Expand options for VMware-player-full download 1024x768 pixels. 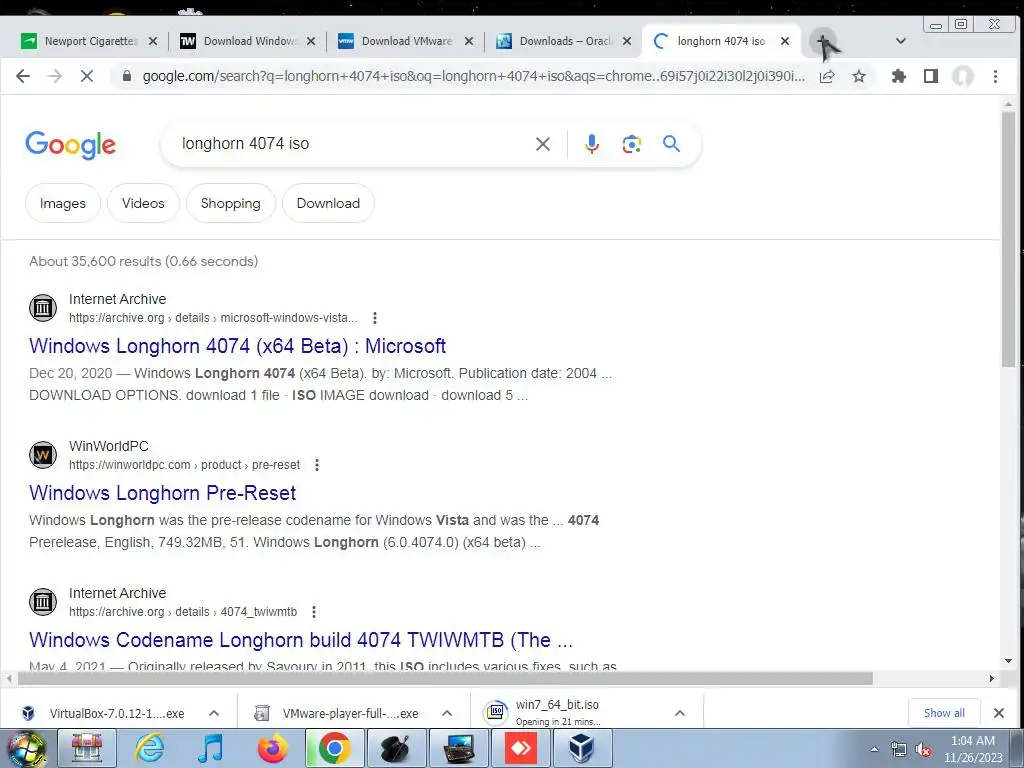point(447,713)
